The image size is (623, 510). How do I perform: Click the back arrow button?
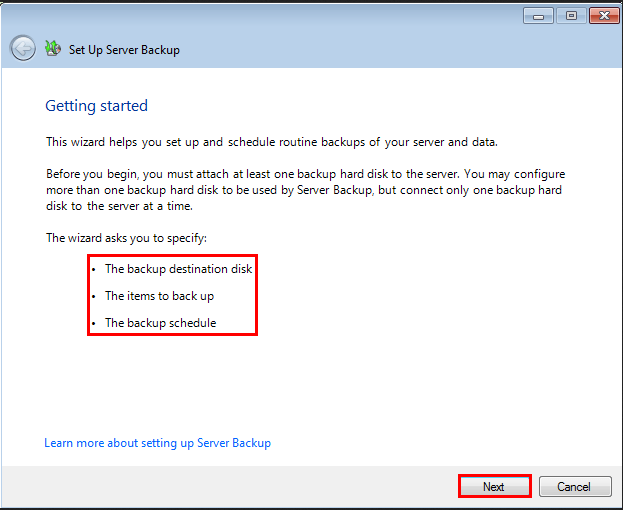(x=22, y=48)
